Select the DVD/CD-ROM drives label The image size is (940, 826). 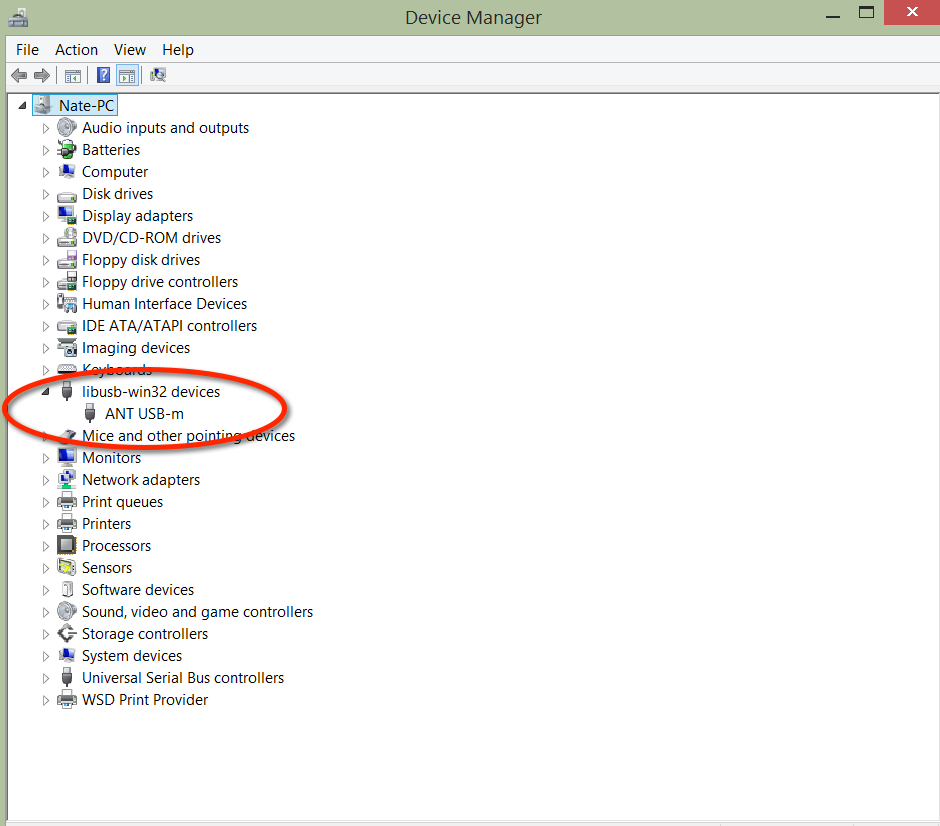click(x=151, y=238)
